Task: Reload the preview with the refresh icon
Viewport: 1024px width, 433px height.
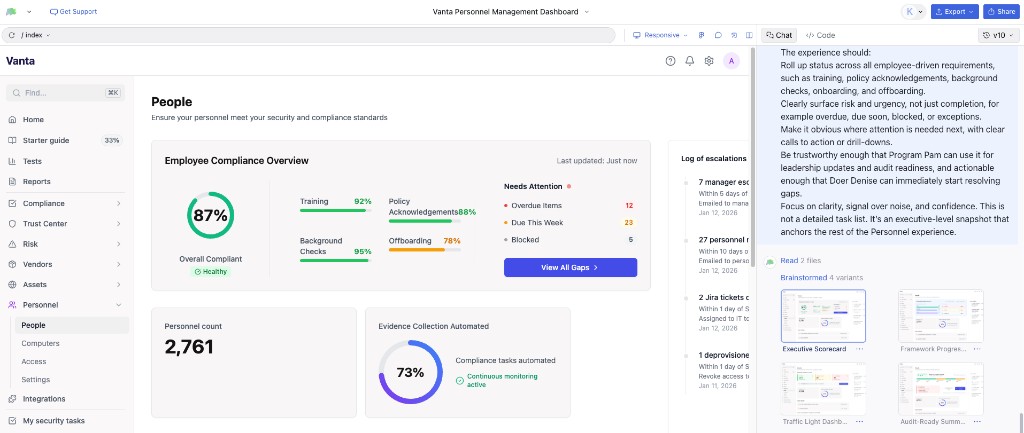Action: [12, 35]
